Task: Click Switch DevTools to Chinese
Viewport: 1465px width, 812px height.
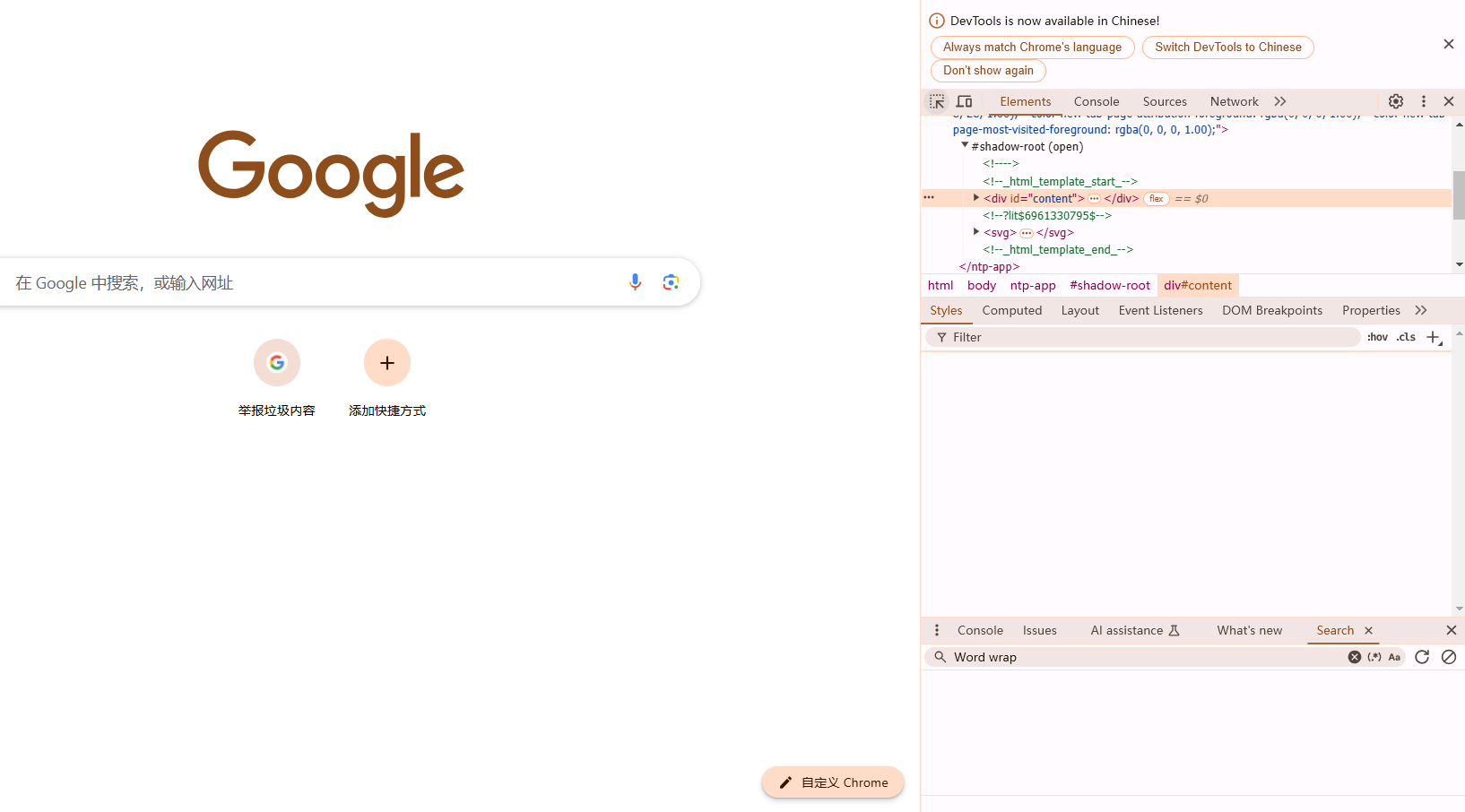Action: (x=1228, y=47)
